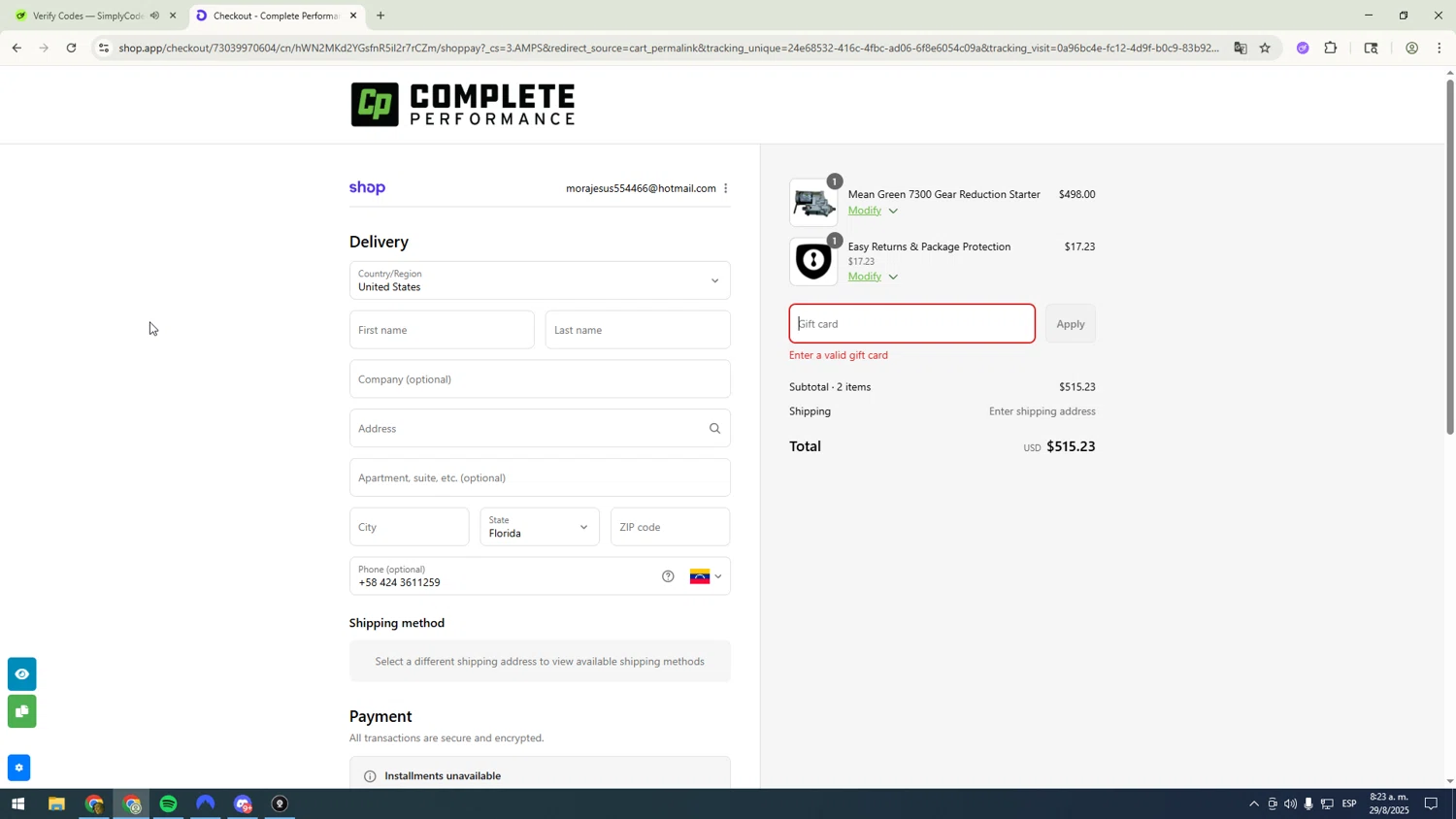Image resolution: width=1456 pixels, height=819 pixels.
Task: Open the side panel icon in toolbar
Action: pyautogui.click(x=1371, y=48)
